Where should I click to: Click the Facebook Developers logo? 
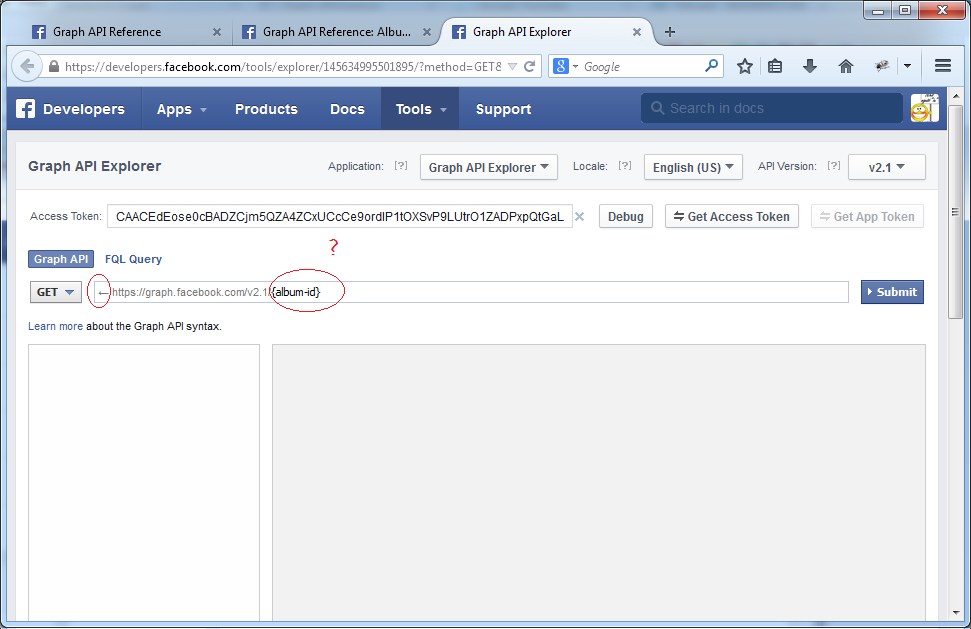tap(70, 109)
